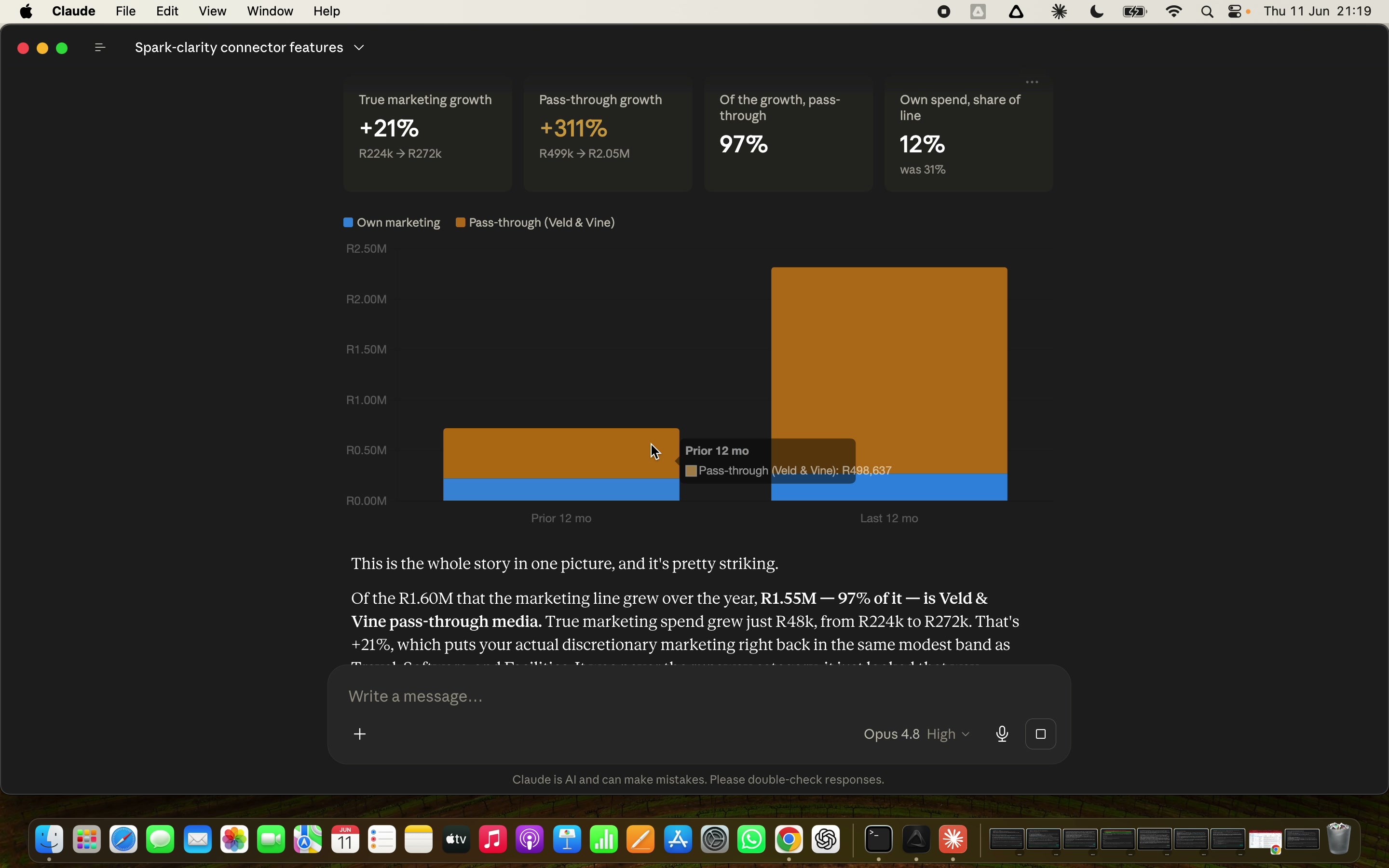Open the Edit menu

click(168, 12)
